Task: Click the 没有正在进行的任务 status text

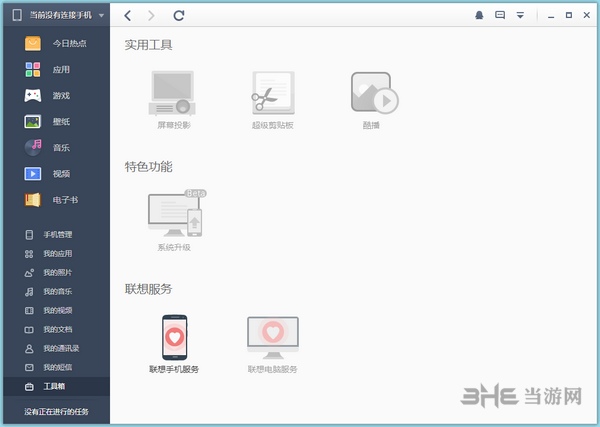Action: coord(57,412)
